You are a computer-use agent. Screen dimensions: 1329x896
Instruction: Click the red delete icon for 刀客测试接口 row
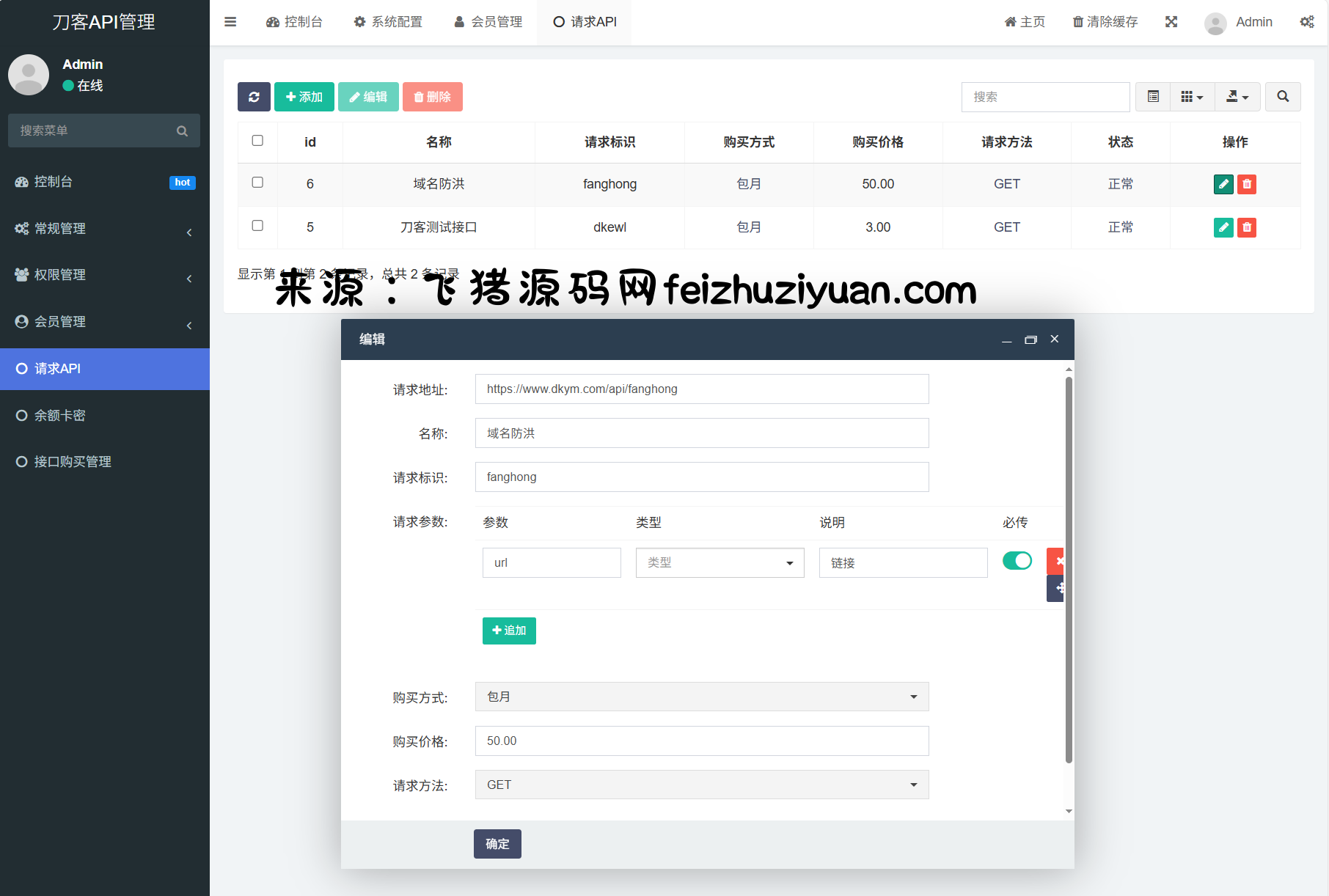click(x=1246, y=227)
